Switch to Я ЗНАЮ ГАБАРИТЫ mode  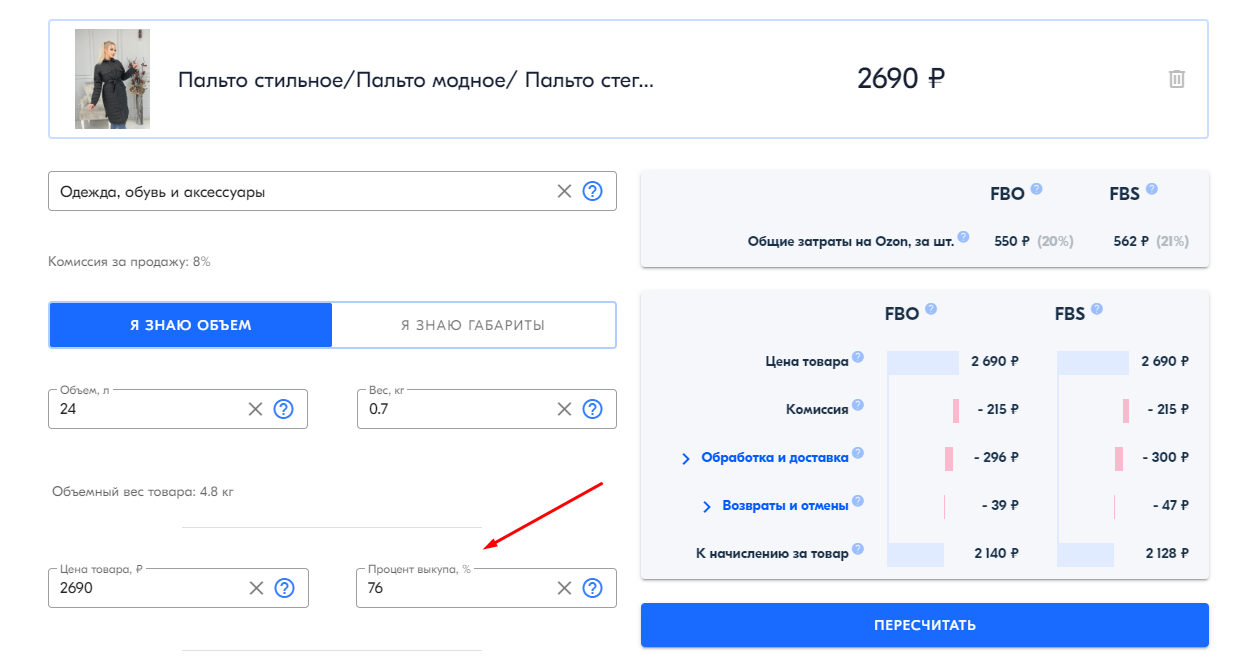pos(473,325)
